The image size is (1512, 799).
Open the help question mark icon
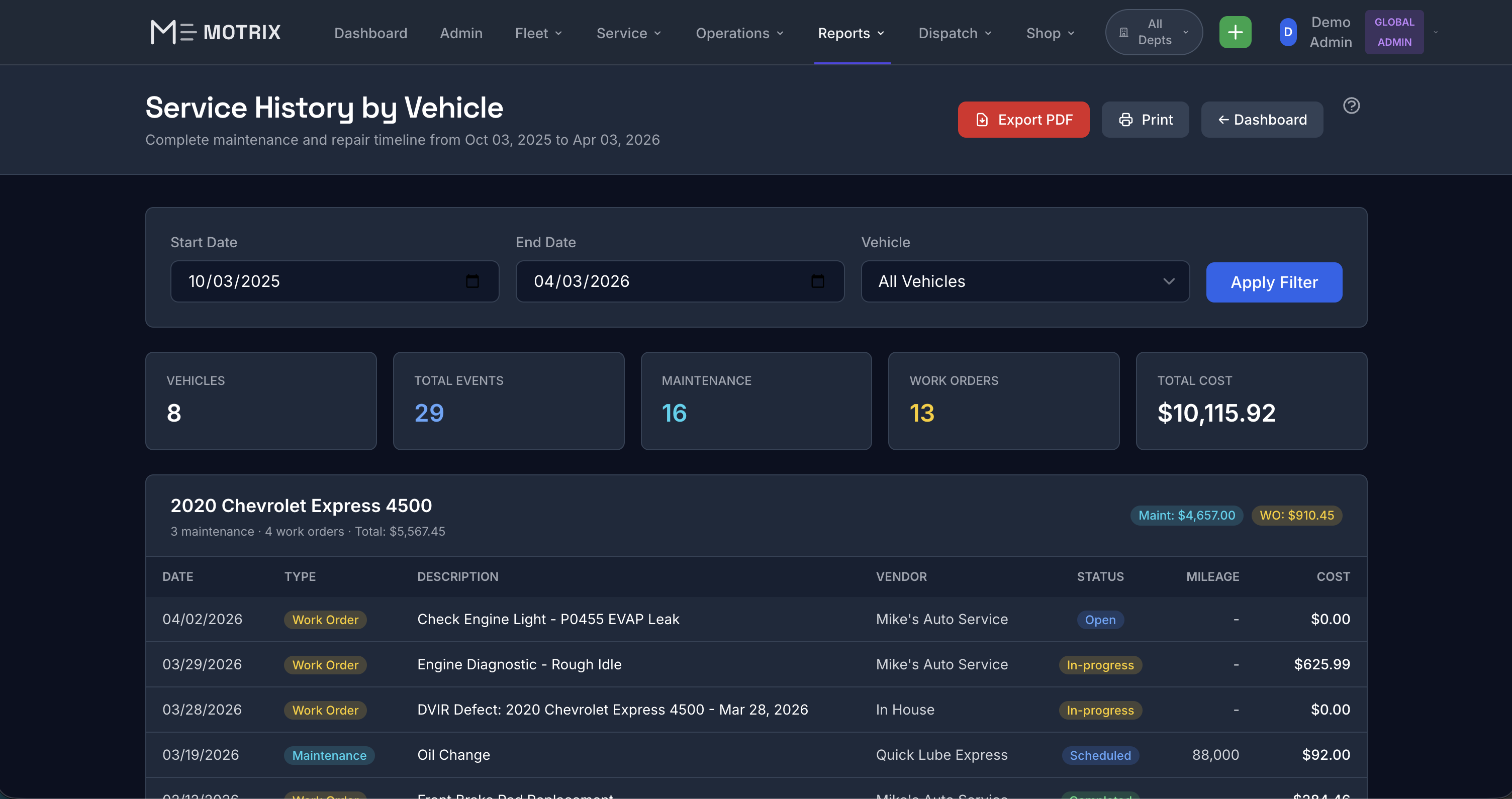coord(1351,106)
